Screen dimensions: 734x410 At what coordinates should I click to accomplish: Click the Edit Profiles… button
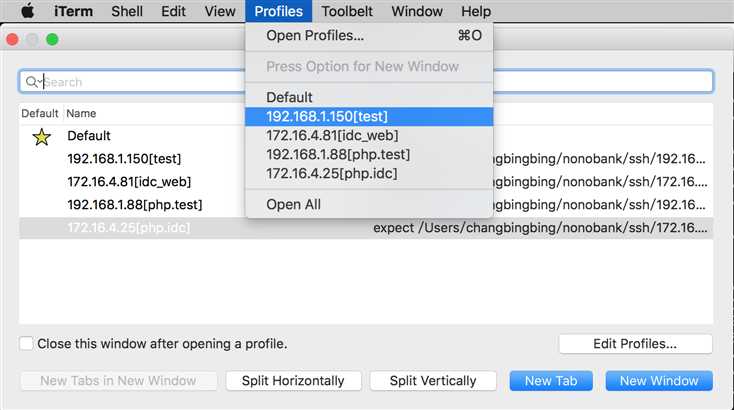635,344
